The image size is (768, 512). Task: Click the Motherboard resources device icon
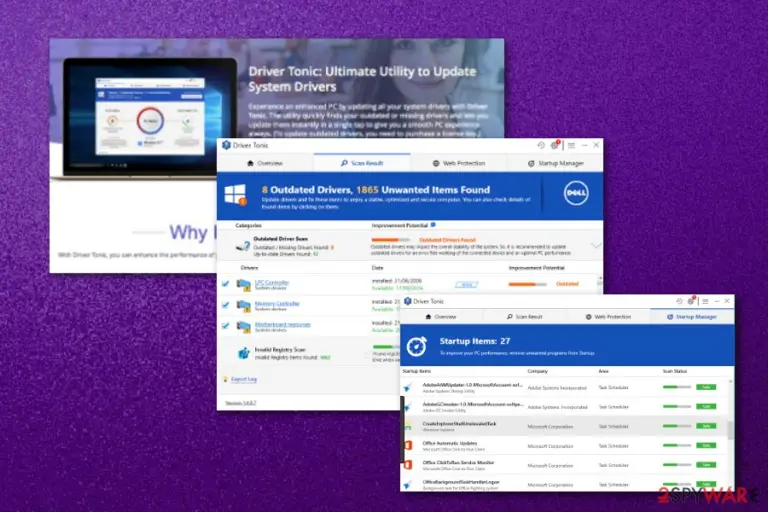click(243, 327)
